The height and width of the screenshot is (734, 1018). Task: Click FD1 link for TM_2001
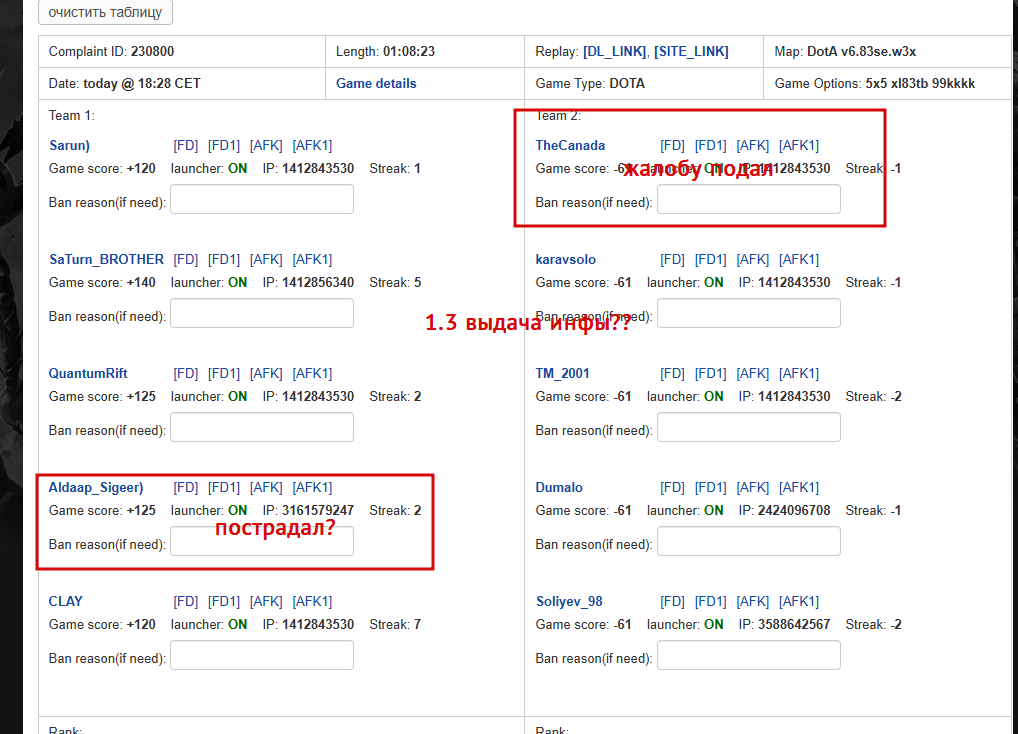711,374
